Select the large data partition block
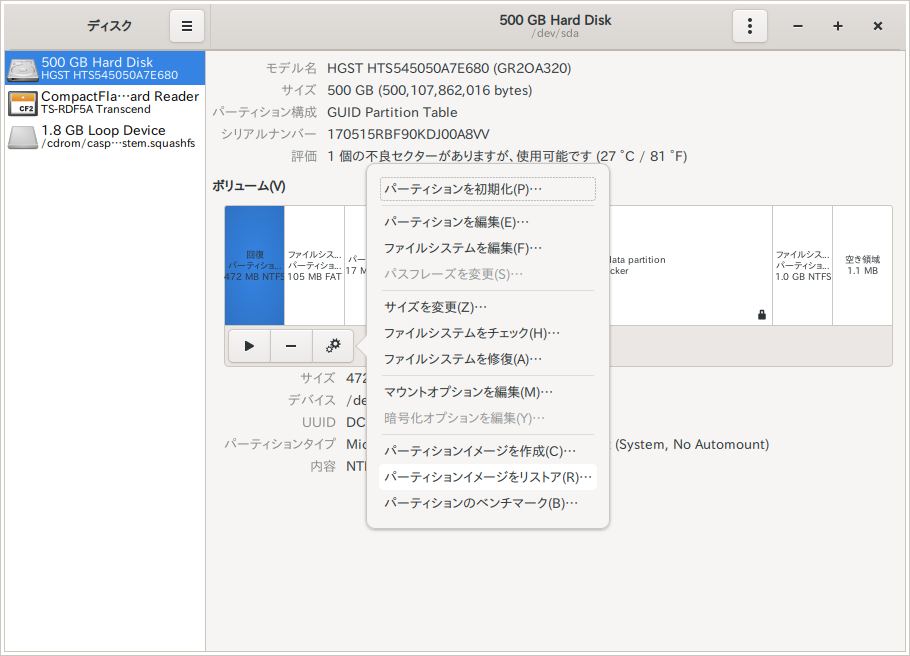Viewport: 910px width, 656px height. coord(691,265)
